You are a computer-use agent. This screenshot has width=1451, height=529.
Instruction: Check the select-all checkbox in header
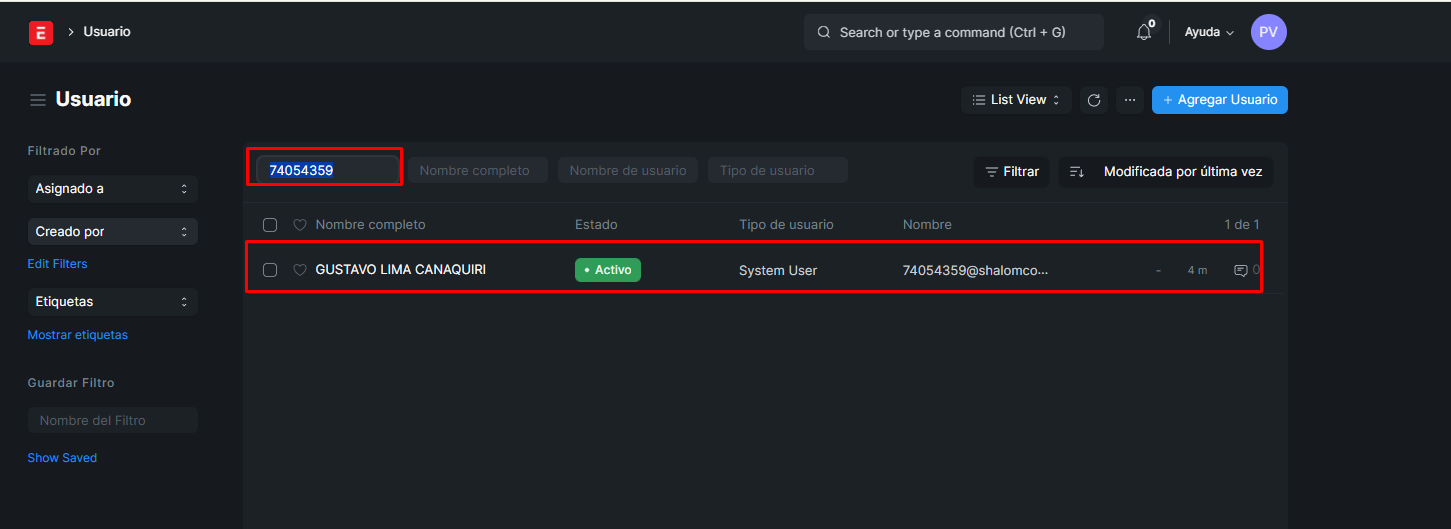coord(270,225)
